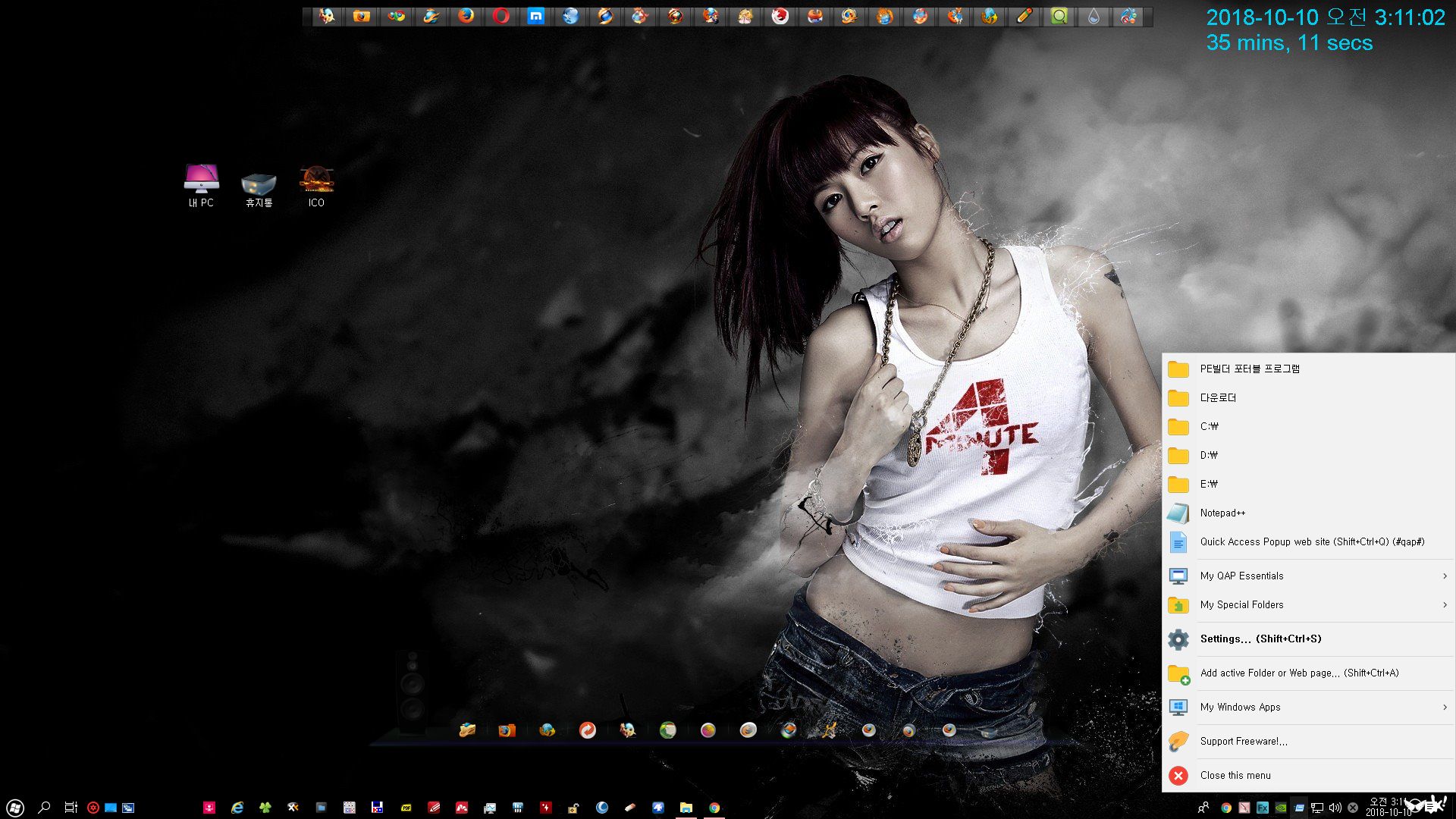Open the 다운로더 folder menu entry
The height and width of the screenshot is (819, 1456).
pos(1308,397)
